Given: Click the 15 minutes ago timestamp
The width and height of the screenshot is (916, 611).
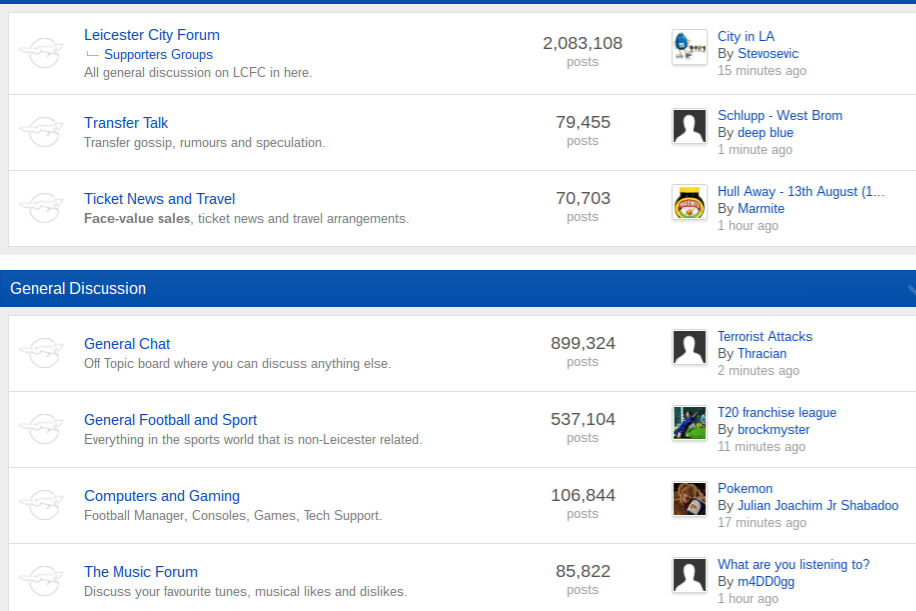Looking at the screenshot, I should (762, 70).
